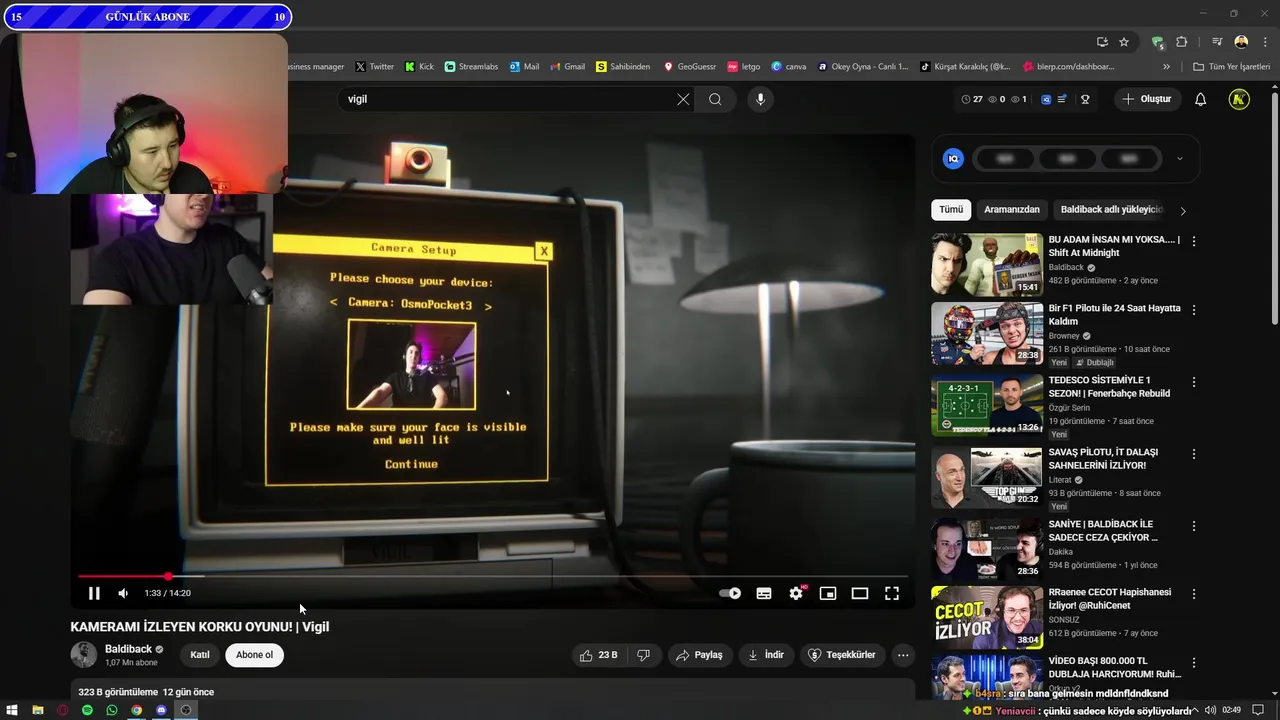
Task: Open the Sahibinden bookmark
Action: pos(623,67)
